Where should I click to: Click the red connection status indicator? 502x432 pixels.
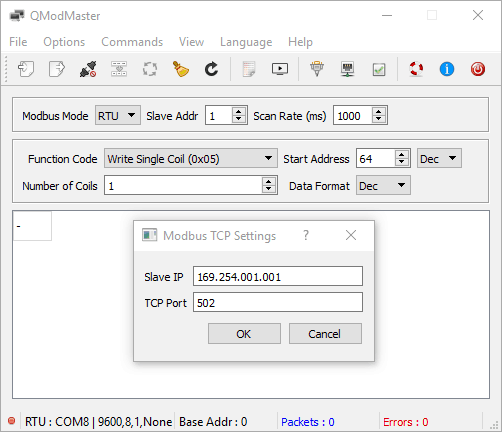click(x=12, y=421)
